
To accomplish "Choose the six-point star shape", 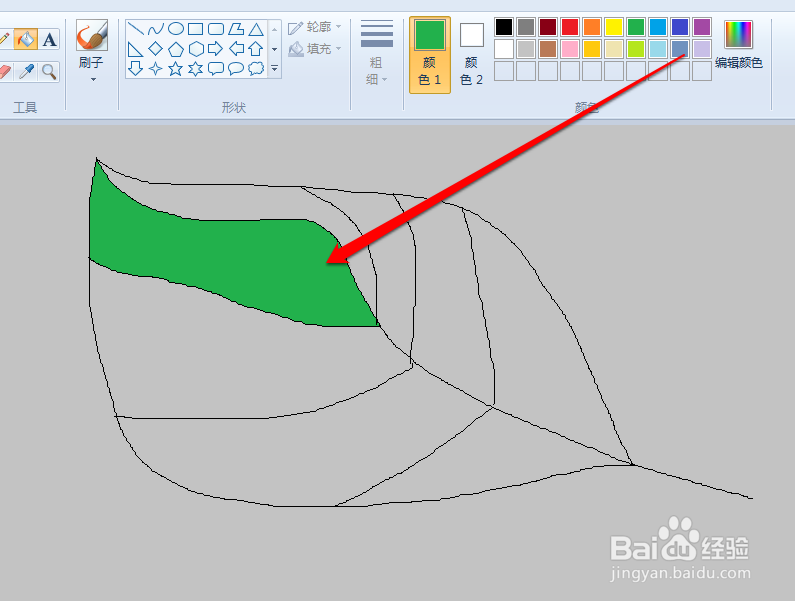I will coord(196,68).
